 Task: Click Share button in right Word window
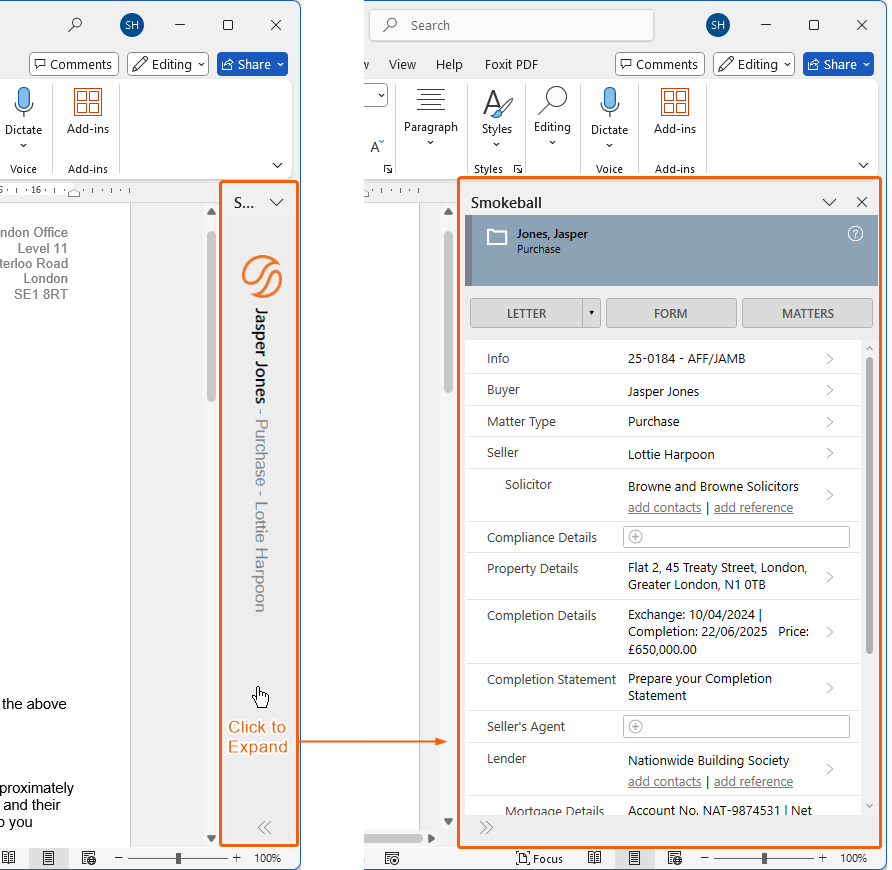pyautogui.click(x=839, y=64)
